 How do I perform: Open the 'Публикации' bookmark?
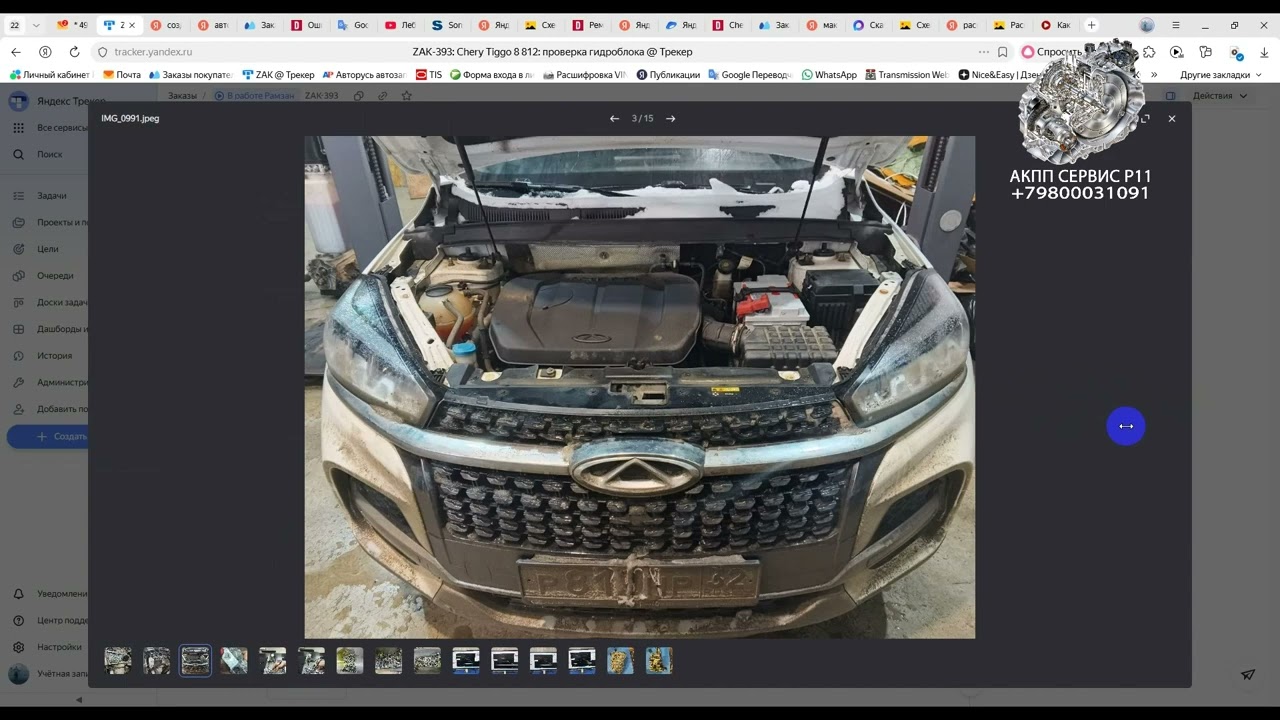point(668,75)
